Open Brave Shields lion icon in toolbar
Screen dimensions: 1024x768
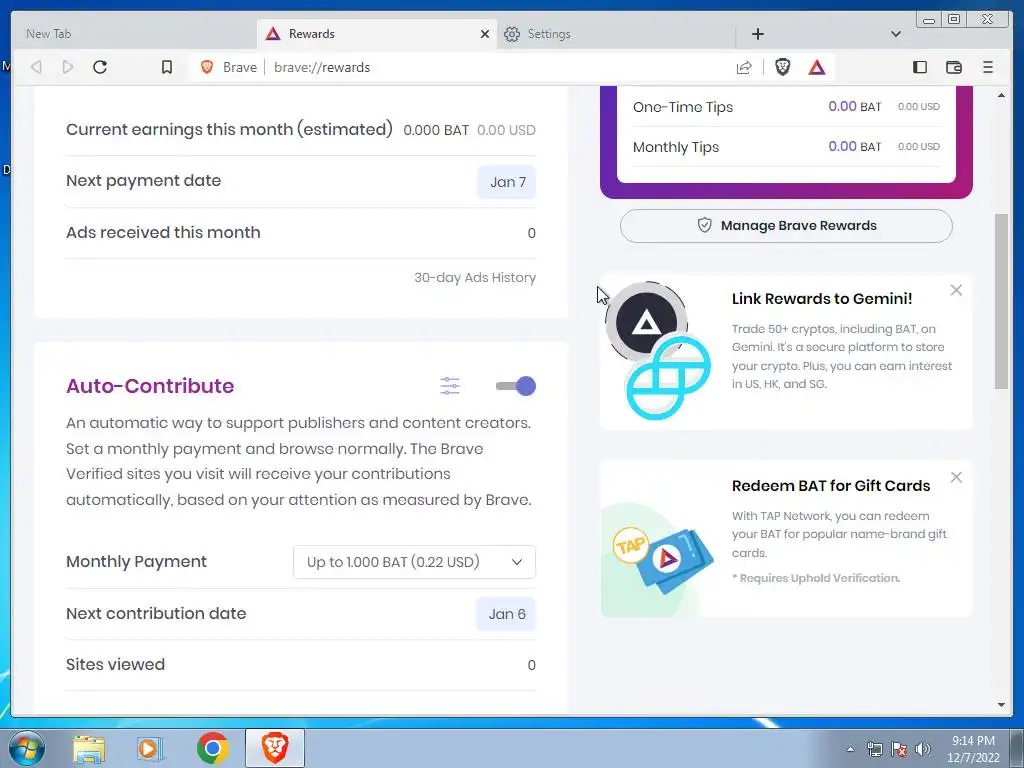click(x=782, y=67)
